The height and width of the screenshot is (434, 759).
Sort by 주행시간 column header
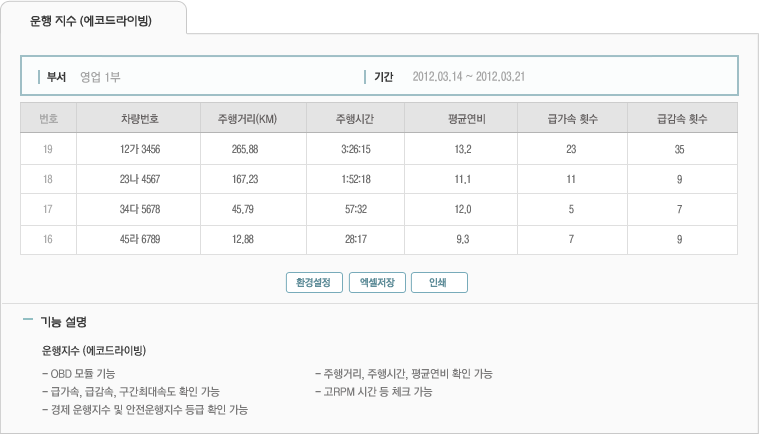pos(354,119)
